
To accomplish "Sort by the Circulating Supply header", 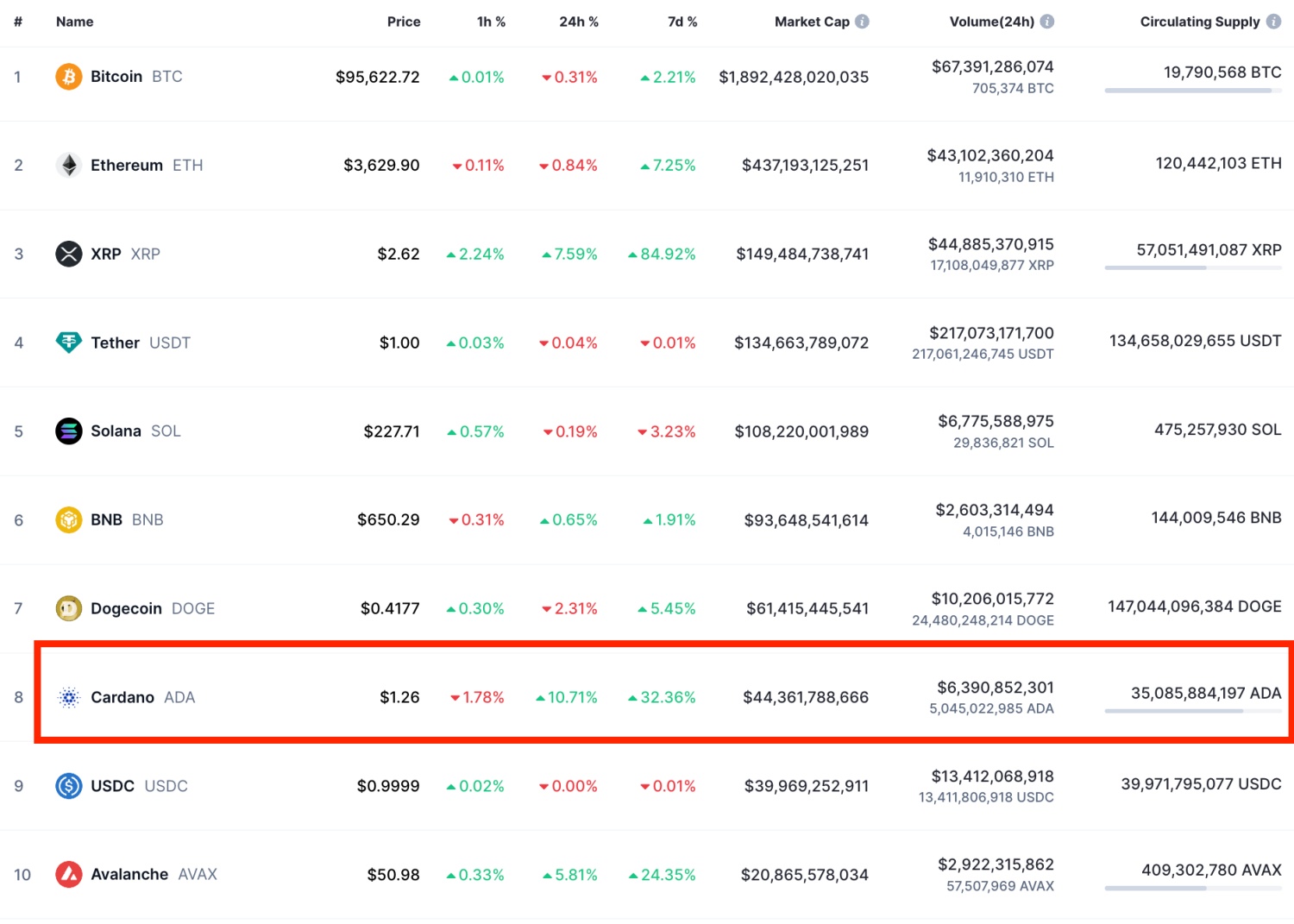I will (1200, 22).
